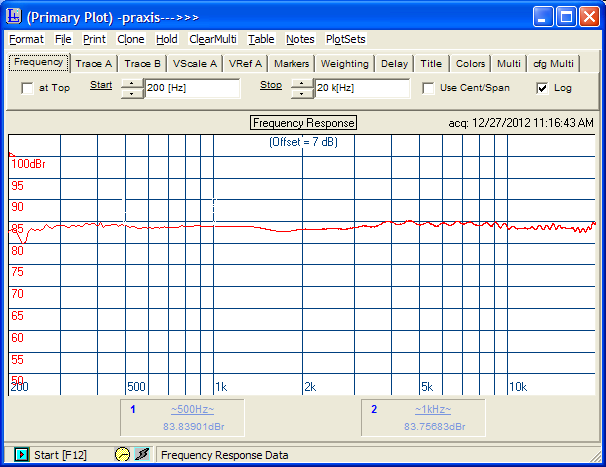Image resolution: width=606 pixels, height=467 pixels.
Task: Enable the 'at Top' checkbox
Action: (27, 88)
